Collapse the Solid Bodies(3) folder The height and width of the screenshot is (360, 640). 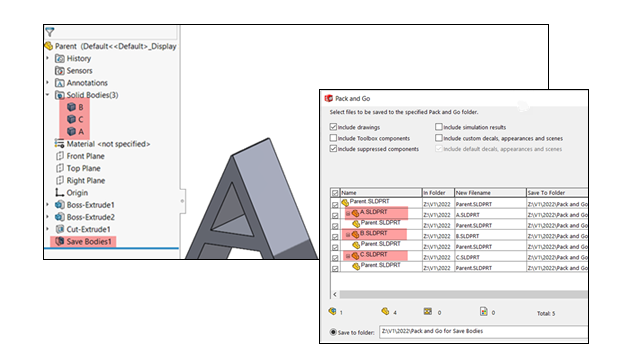pos(47,95)
